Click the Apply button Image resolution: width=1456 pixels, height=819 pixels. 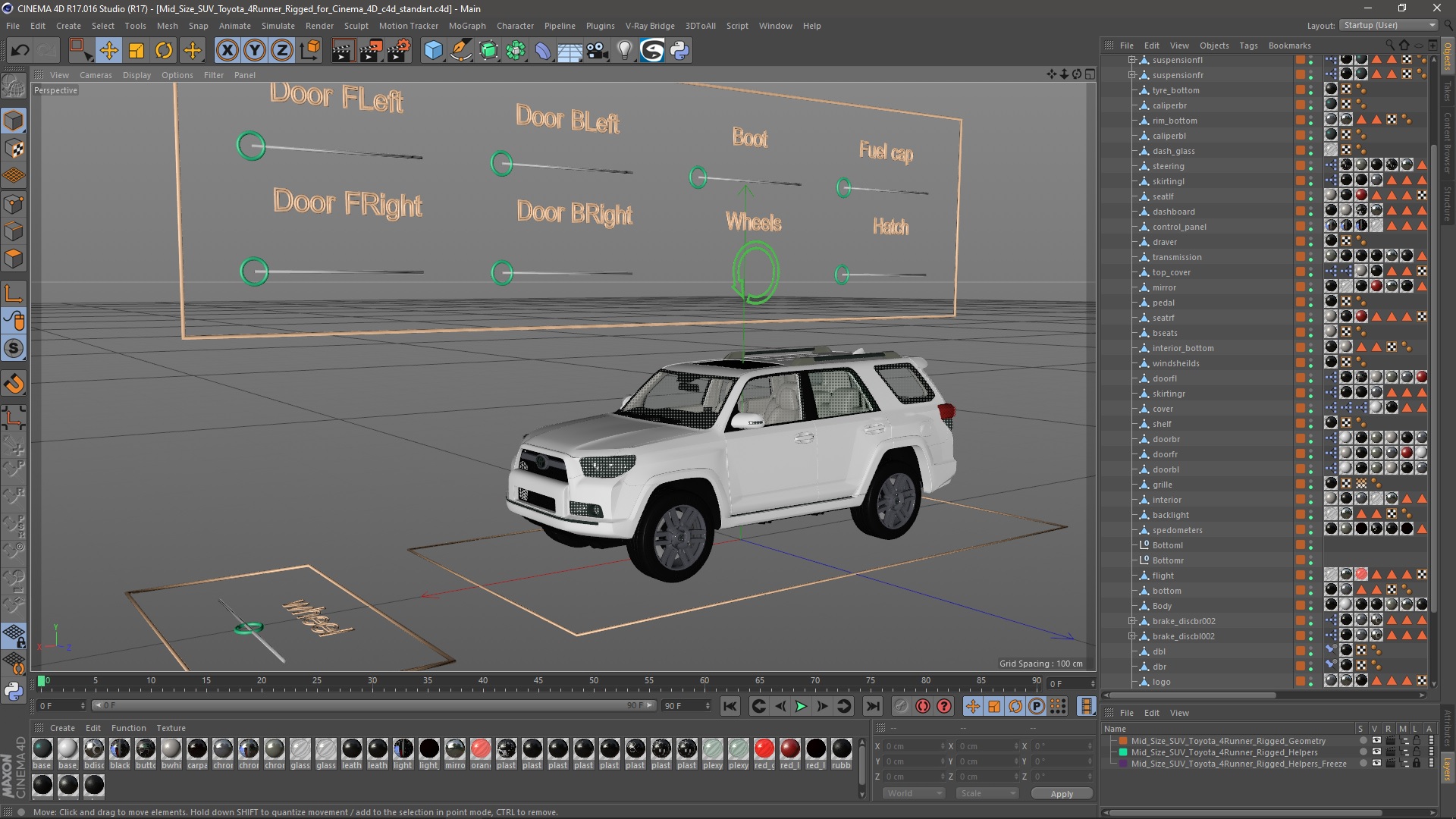point(1062,793)
